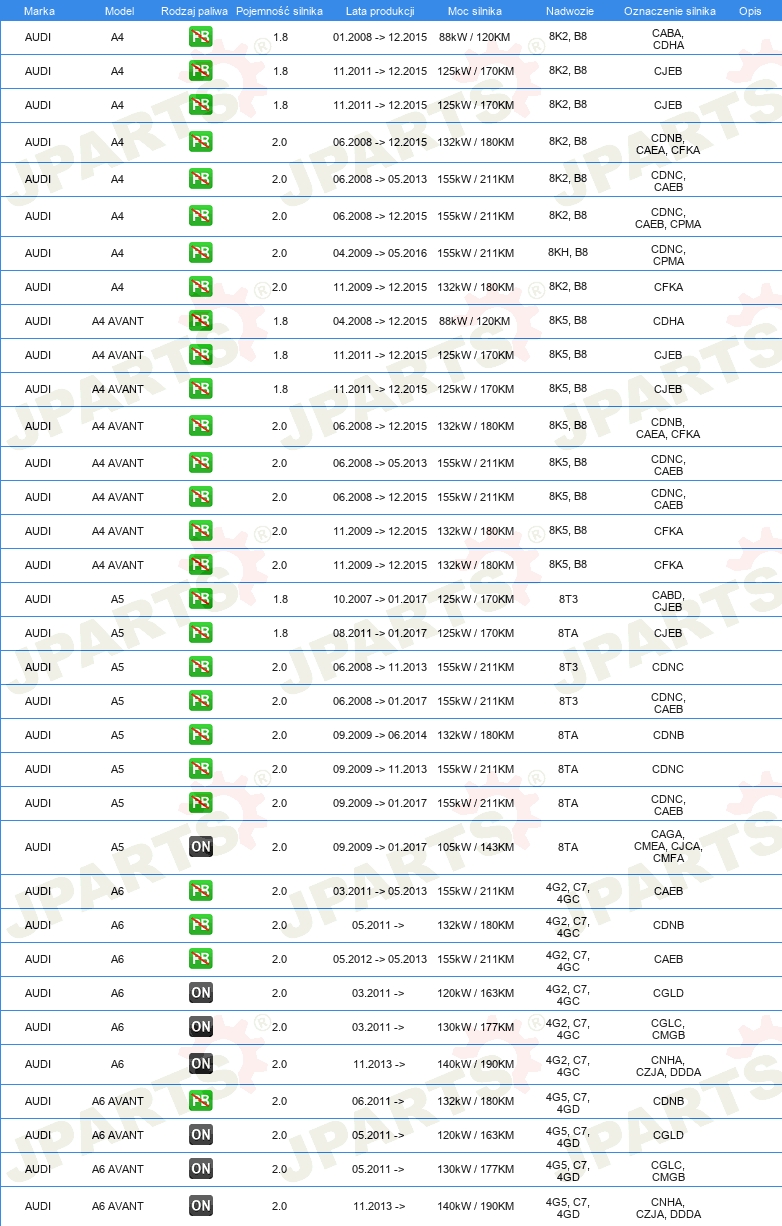Viewport: 782px width, 1226px height.
Task: Click PB icon in A5 09.2009 -> 11.2013 row
Action: [201, 769]
